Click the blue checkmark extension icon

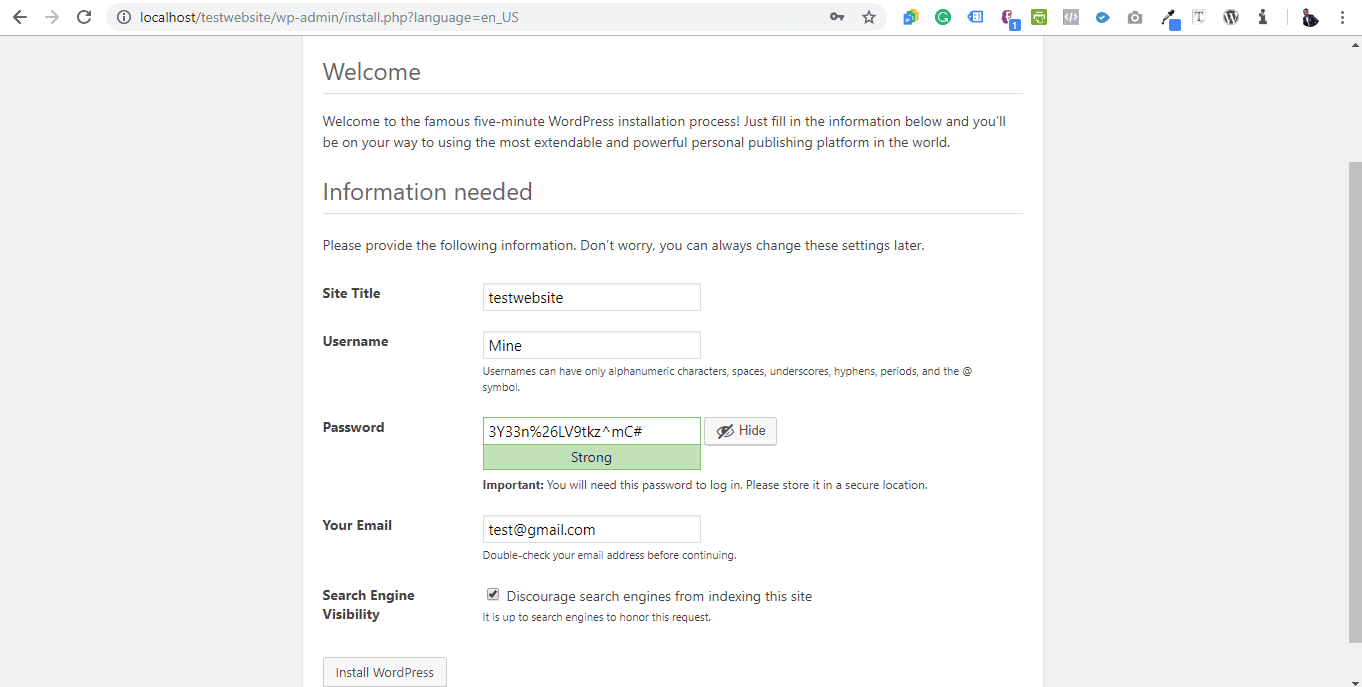1102,17
